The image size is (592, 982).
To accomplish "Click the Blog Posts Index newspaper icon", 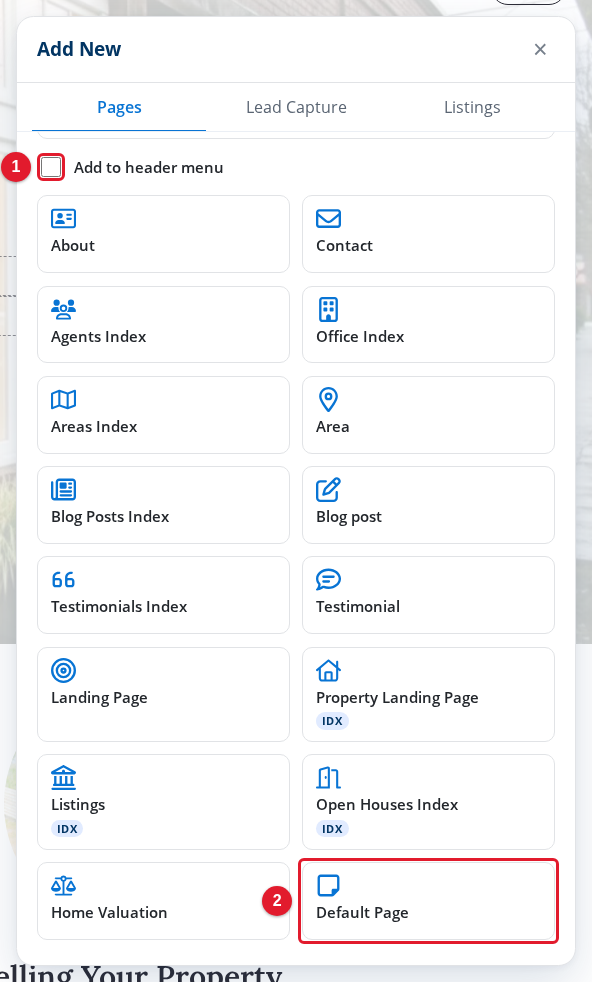I will coord(63,490).
